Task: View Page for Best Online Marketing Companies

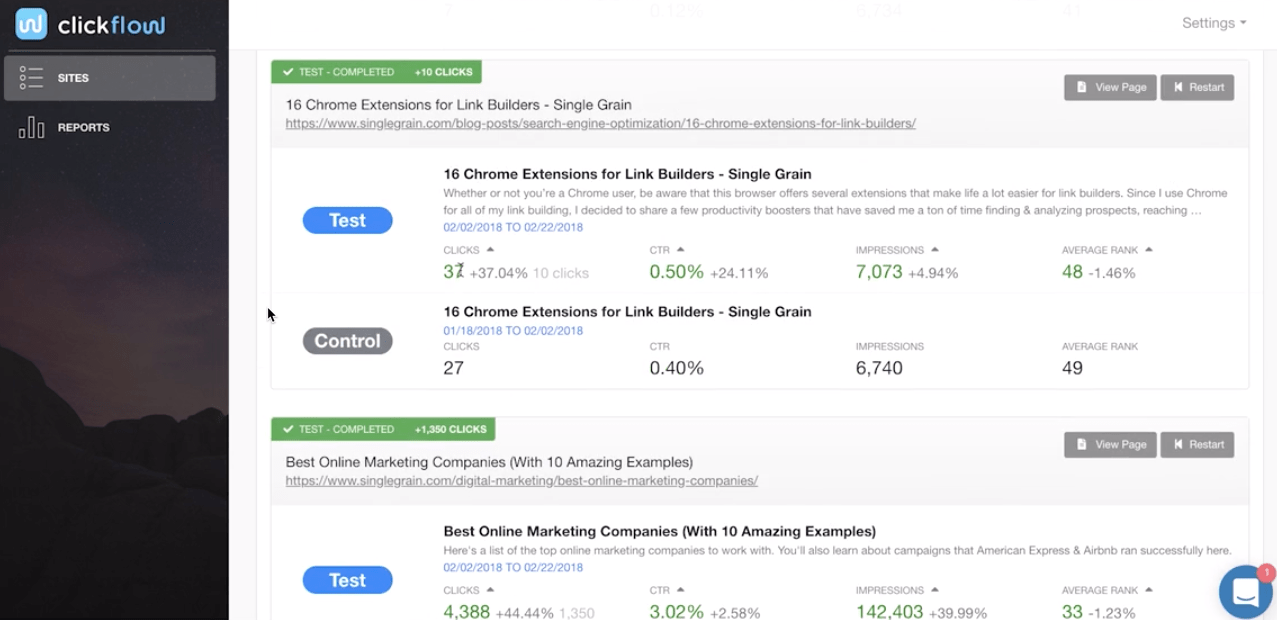Action: tap(1110, 444)
